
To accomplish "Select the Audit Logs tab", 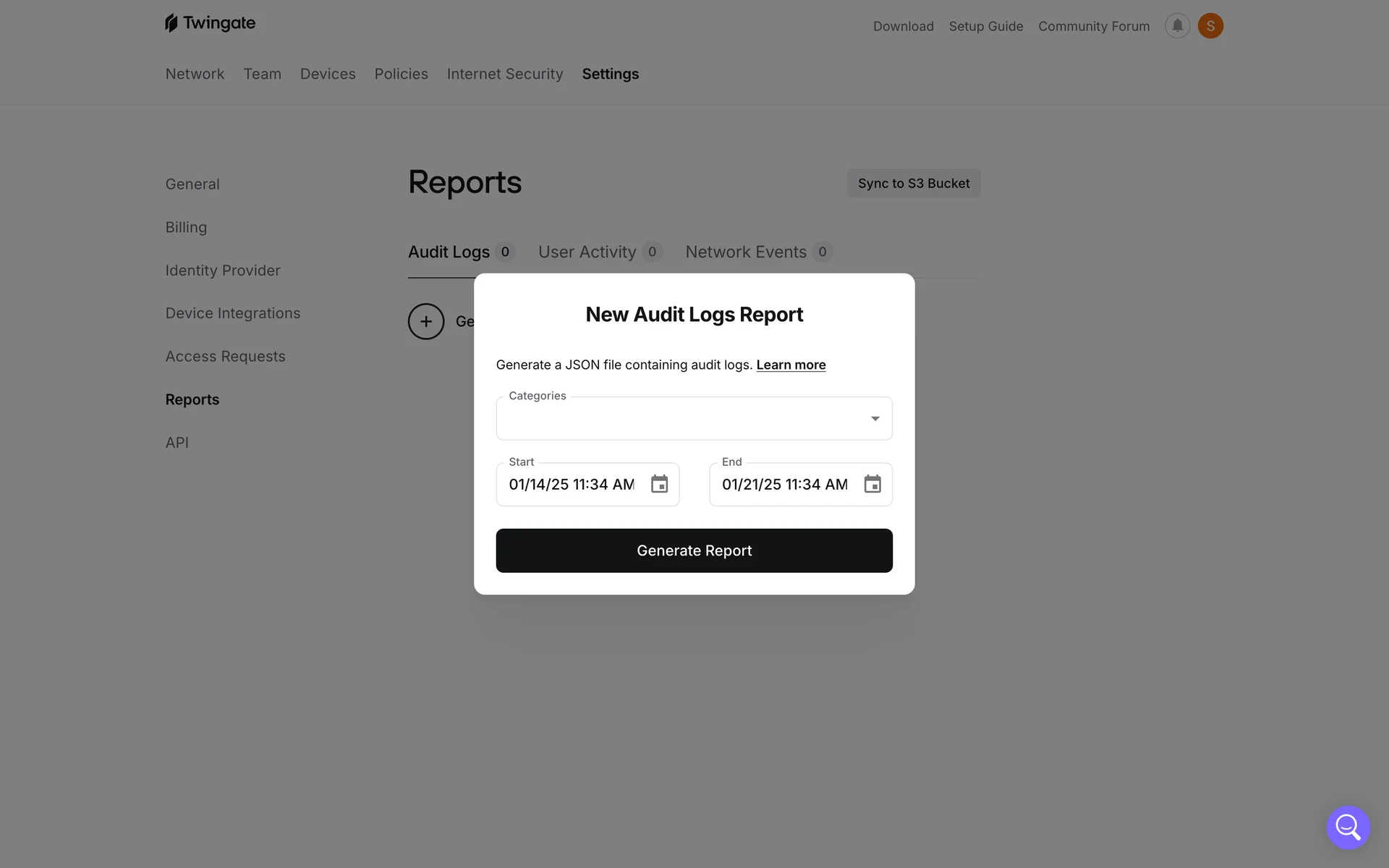I will coord(449,252).
